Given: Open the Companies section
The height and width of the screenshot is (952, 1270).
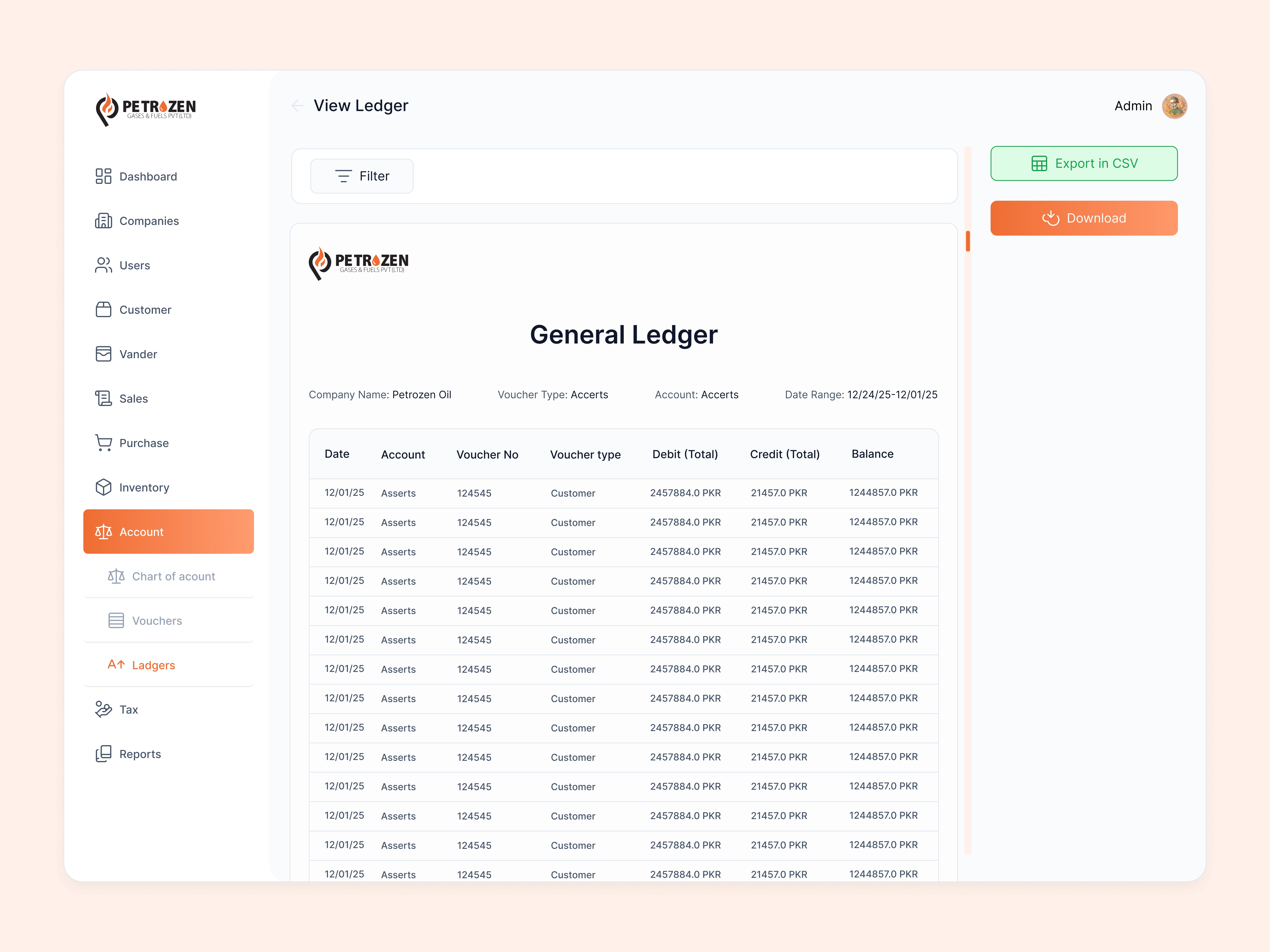Looking at the screenshot, I should pyautogui.click(x=168, y=221).
